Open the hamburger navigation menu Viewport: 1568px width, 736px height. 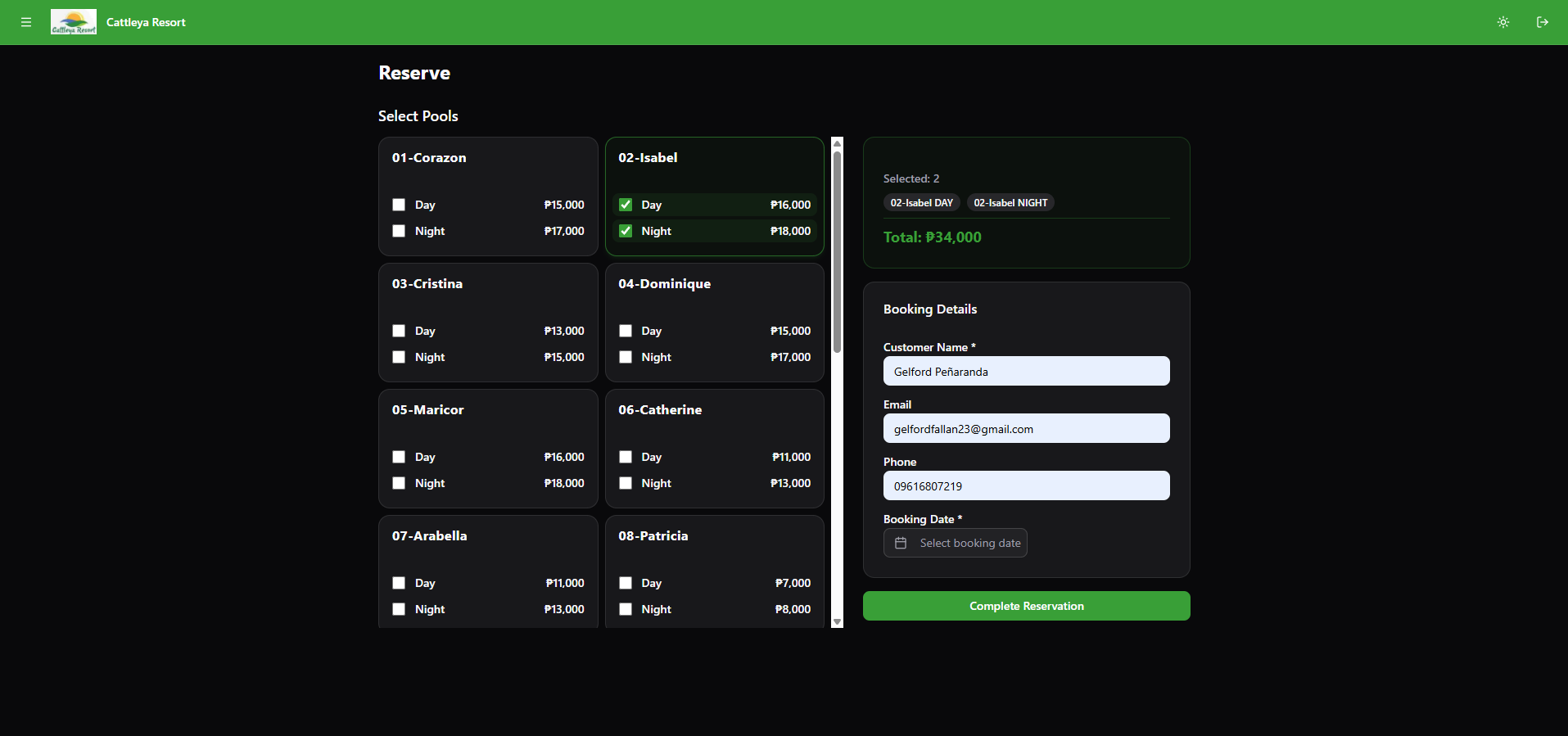pos(26,22)
